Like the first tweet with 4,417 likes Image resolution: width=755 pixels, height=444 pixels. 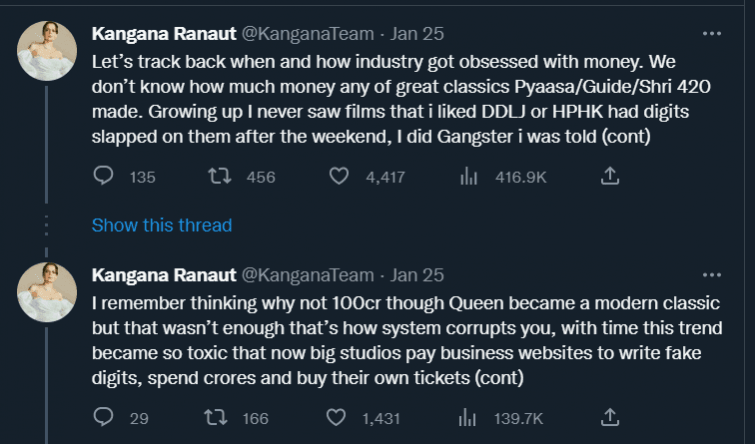(339, 177)
